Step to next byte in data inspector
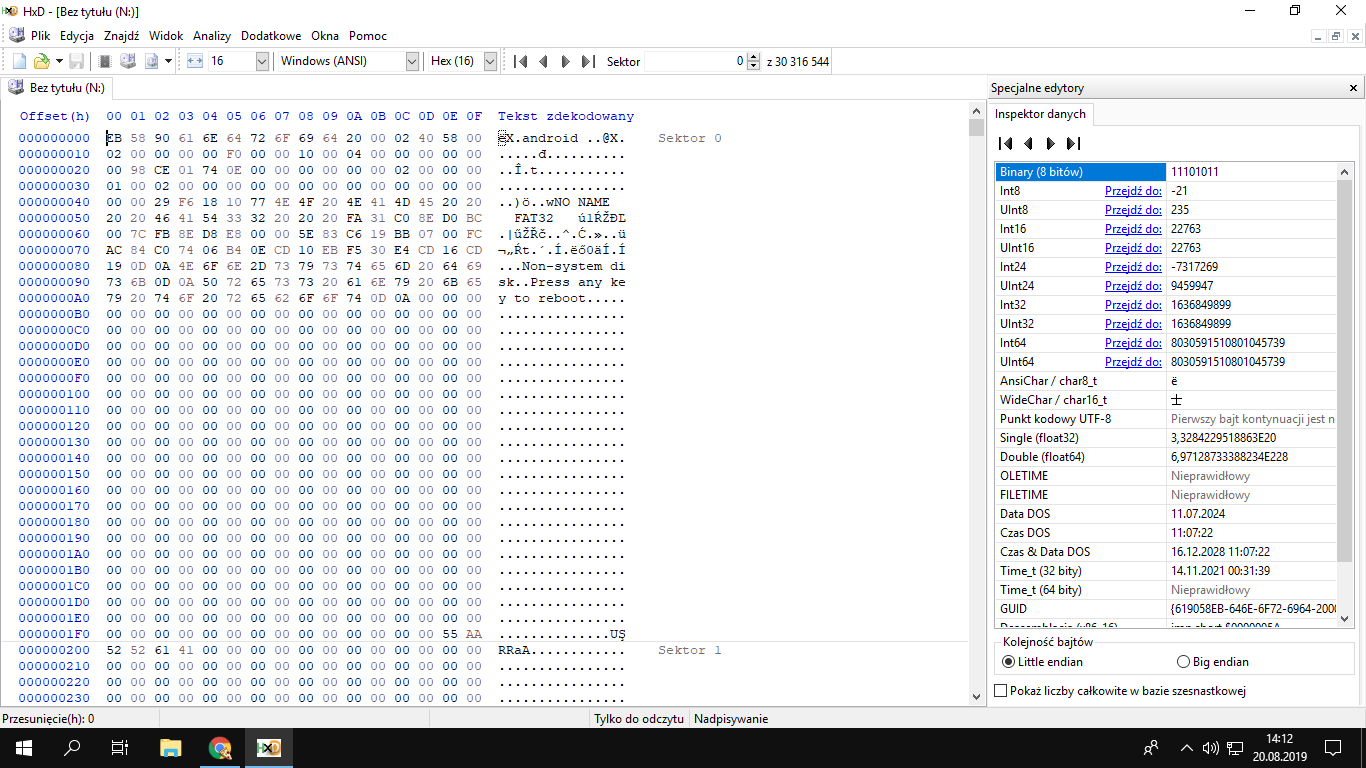This screenshot has width=1366, height=768. [1050, 143]
